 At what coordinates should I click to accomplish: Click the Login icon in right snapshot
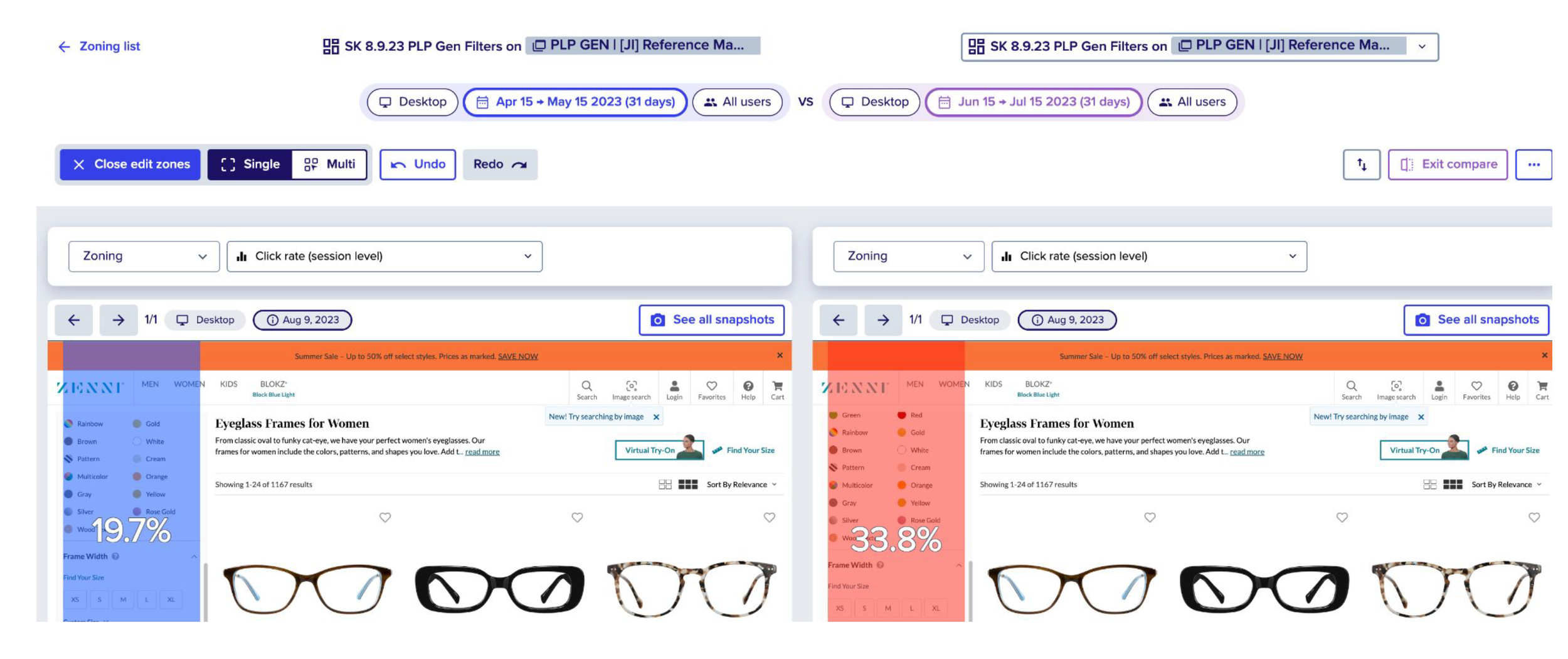pyautogui.click(x=1439, y=390)
